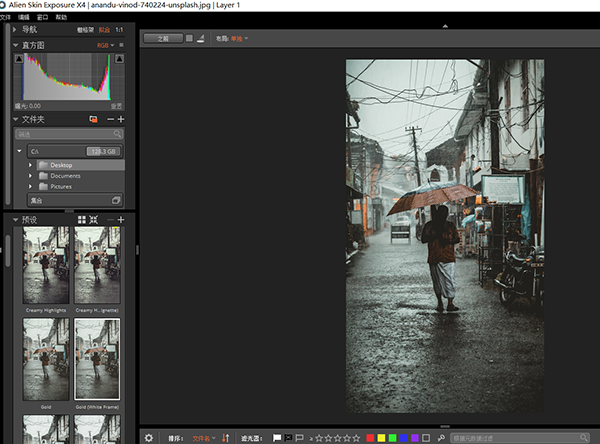The width and height of the screenshot is (600, 444).
Task: Switch presets panel to grid view
Action: tap(80, 219)
